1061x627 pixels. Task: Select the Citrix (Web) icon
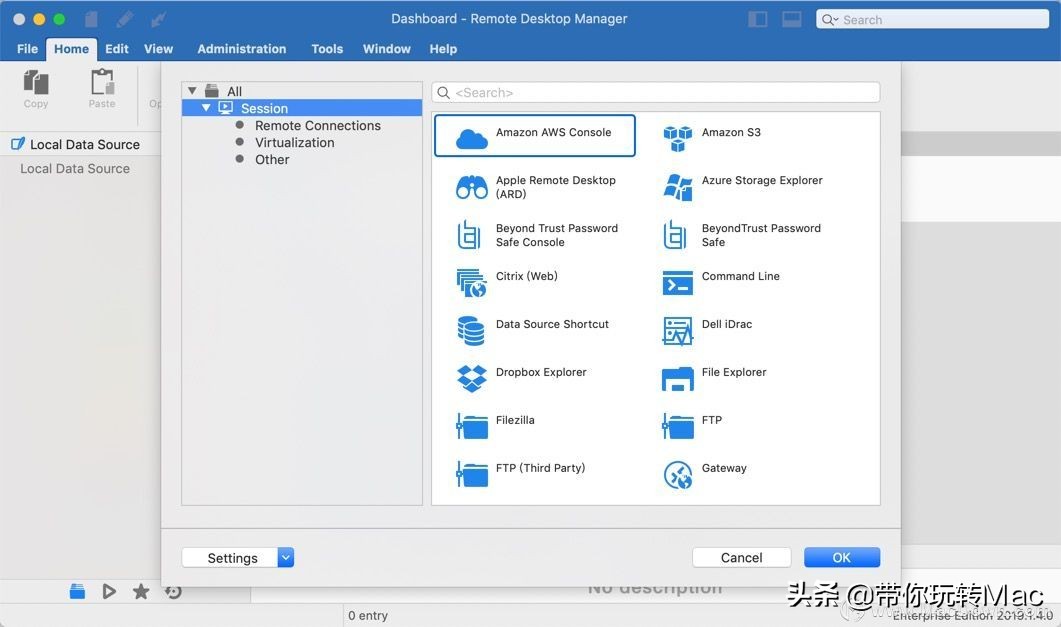point(472,283)
